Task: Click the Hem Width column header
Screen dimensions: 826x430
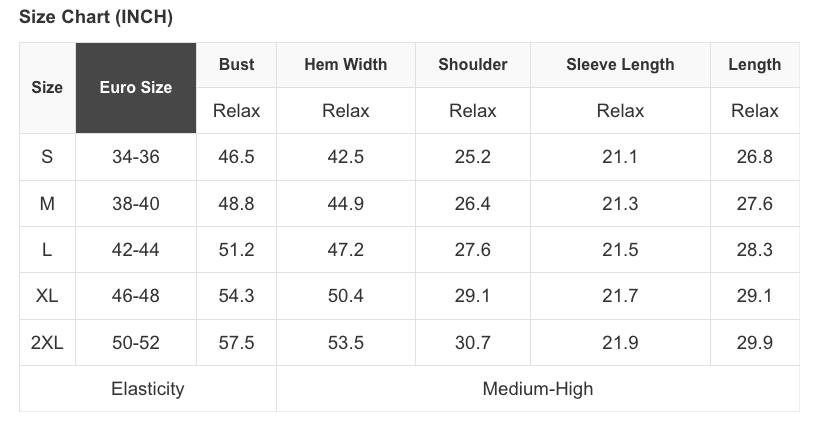Action: pyautogui.click(x=345, y=65)
